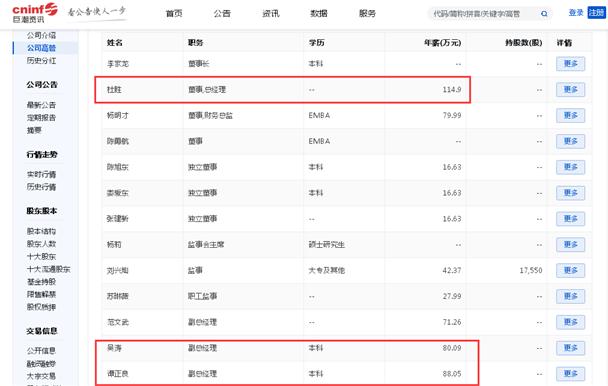Click 更多 in the 职工监事 row

(x=570, y=296)
